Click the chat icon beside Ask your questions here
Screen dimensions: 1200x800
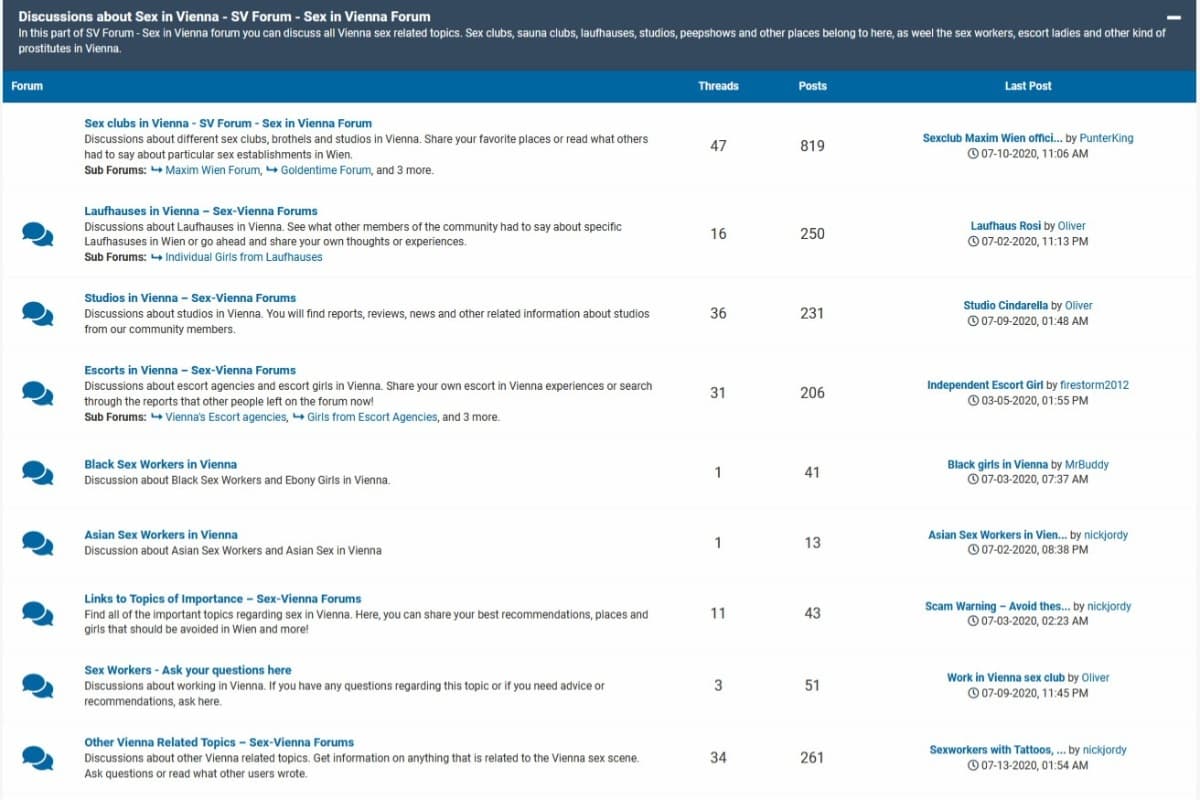pyautogui.click(x=37, y=685)
